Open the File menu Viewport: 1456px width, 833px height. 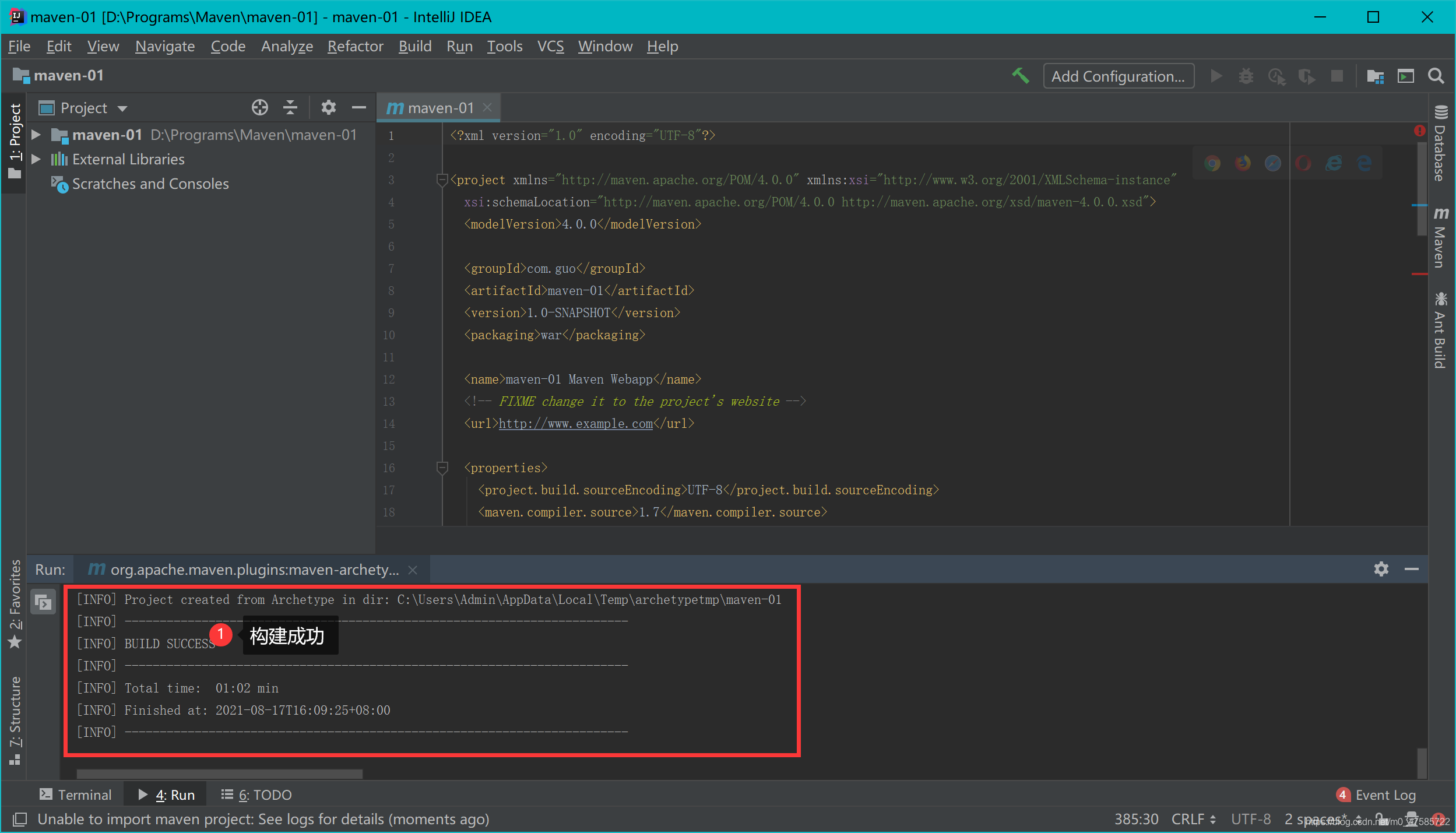pyautogui.click(x=19, y=46)
